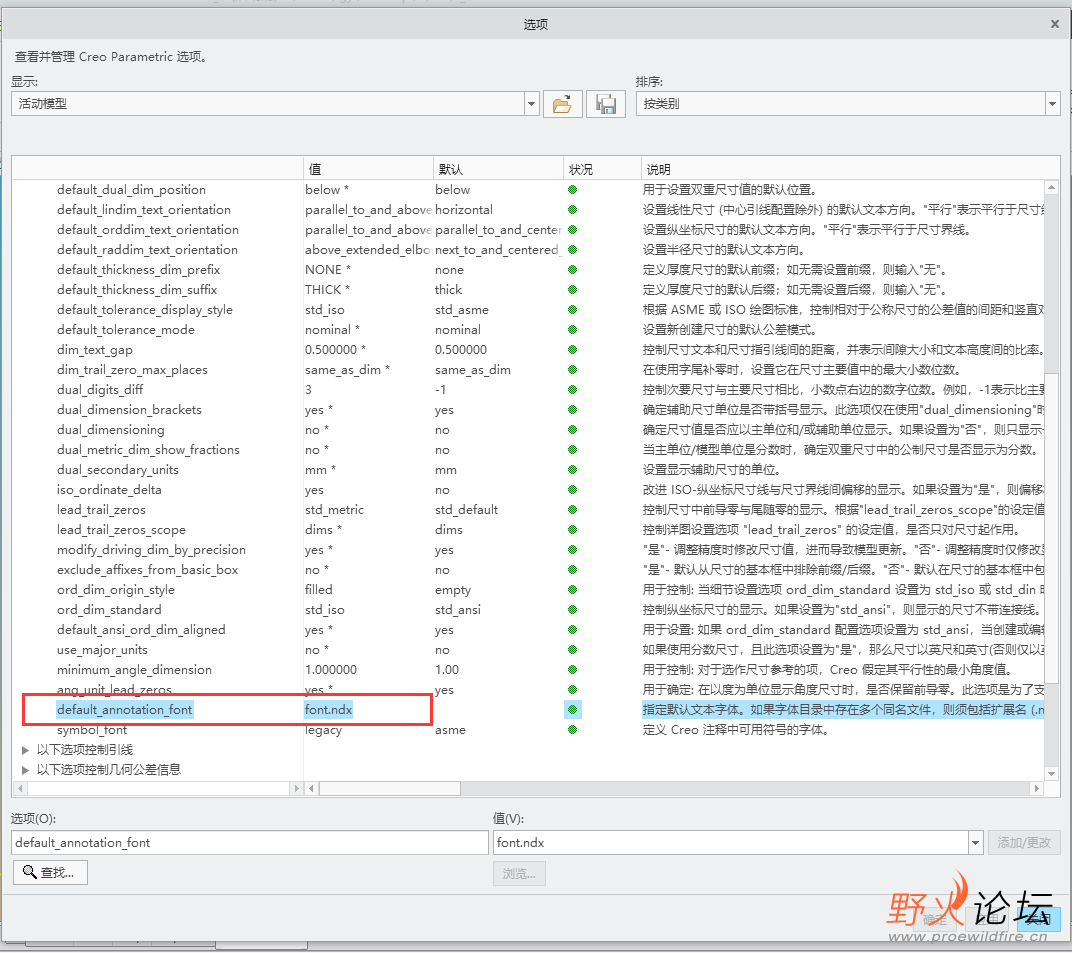
Task: Close the 选项 dialog
Action: coord(1055,24)
